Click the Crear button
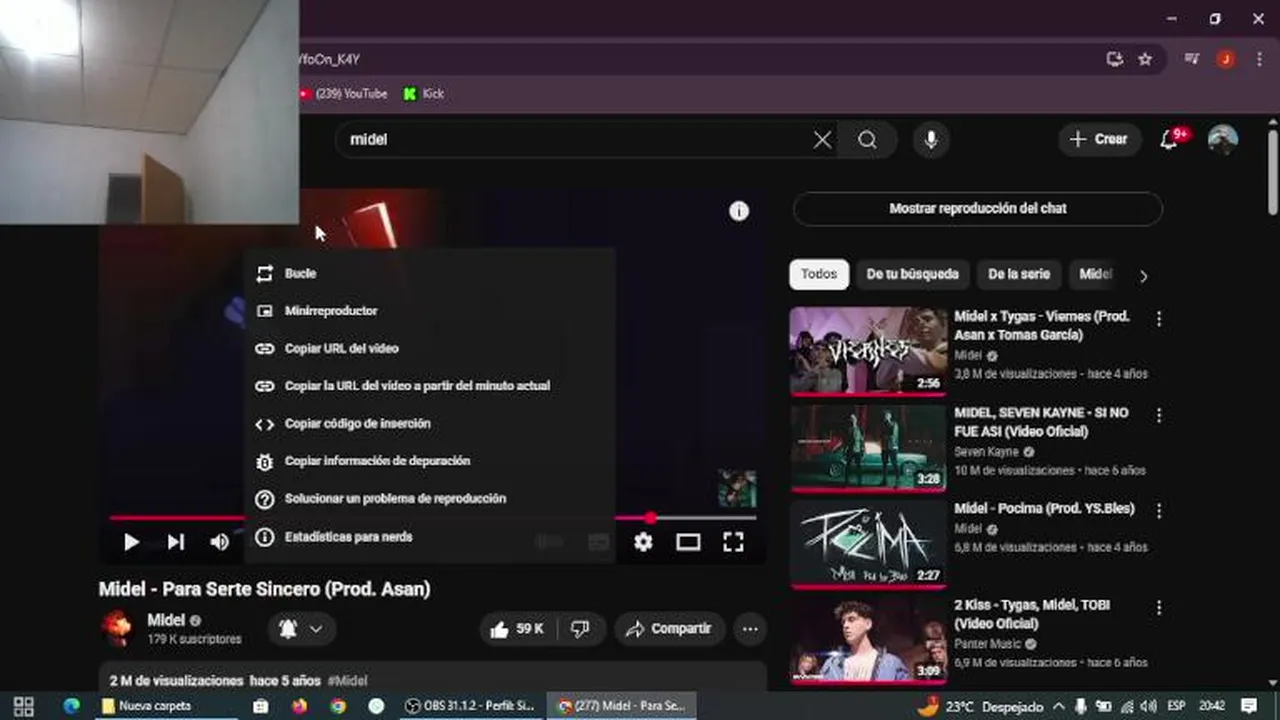Viewport: 1280px width, 720px height. [x=1099, y=140]
